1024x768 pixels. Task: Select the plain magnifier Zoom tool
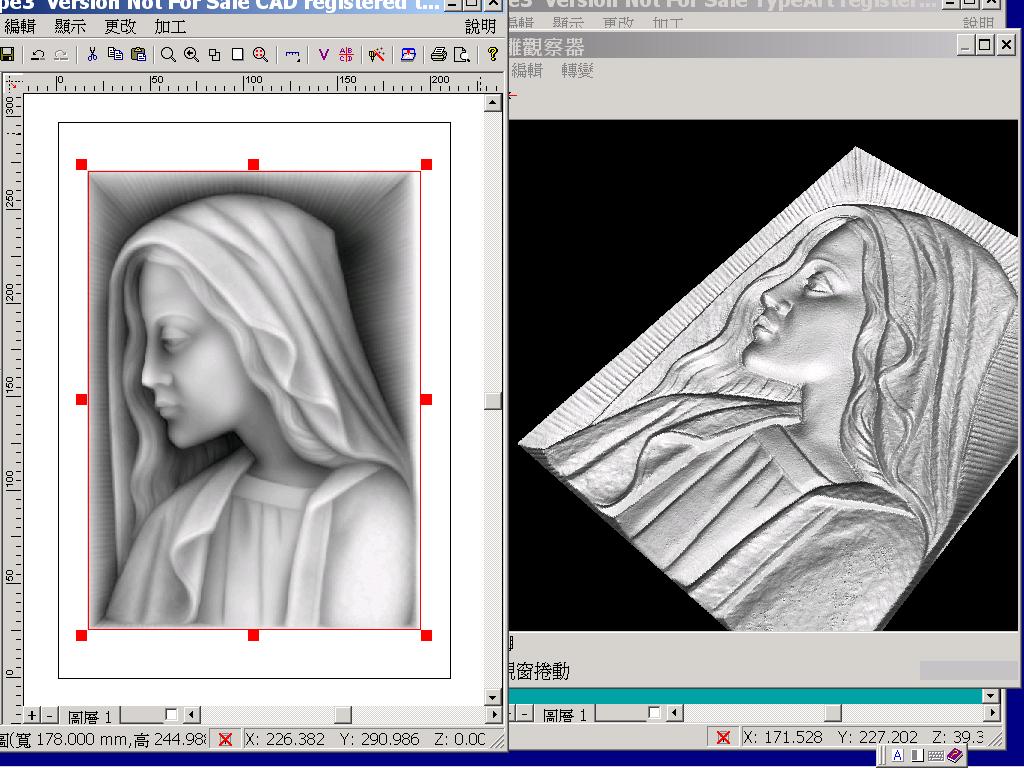click(x=168, y=54)
